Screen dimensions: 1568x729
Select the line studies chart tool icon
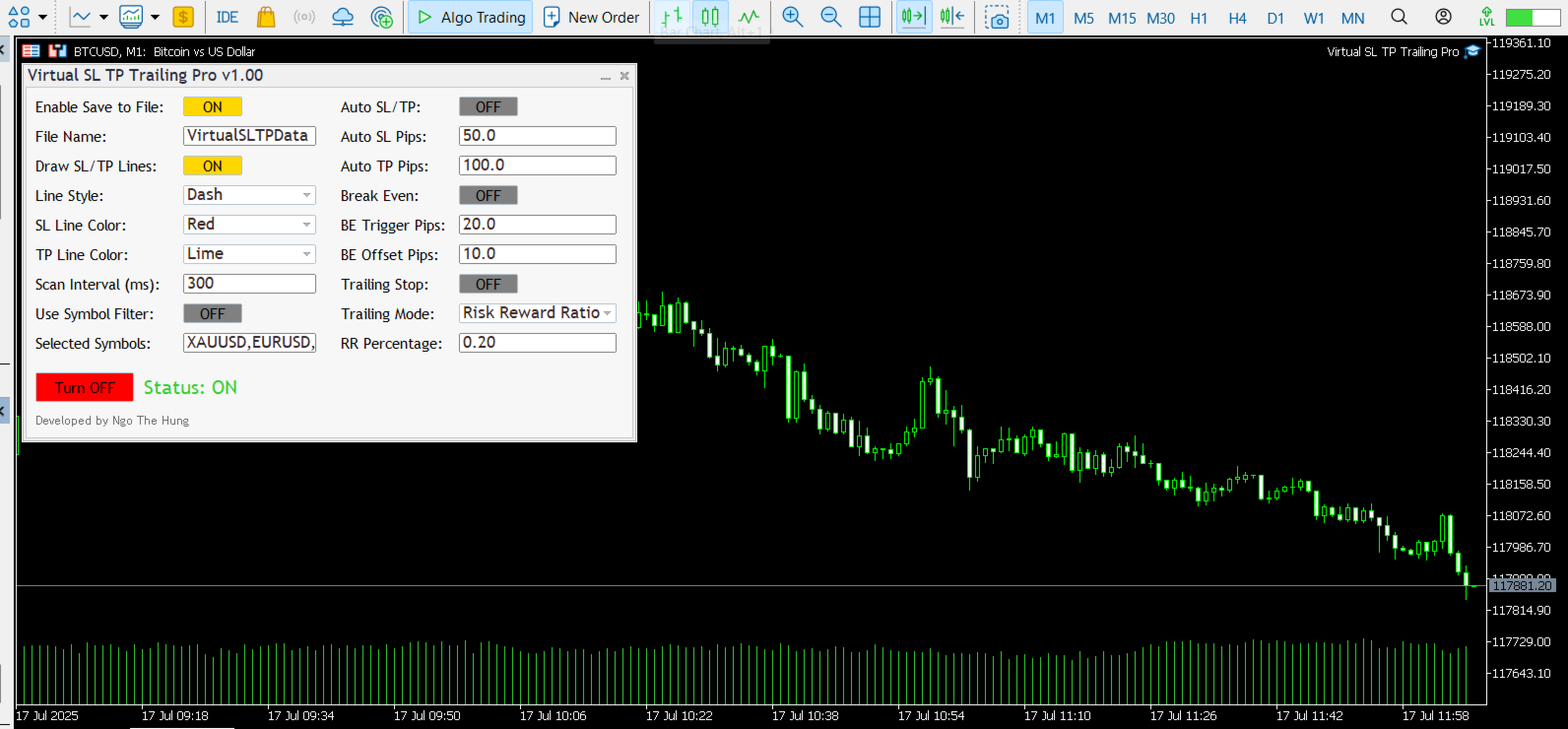81,17
